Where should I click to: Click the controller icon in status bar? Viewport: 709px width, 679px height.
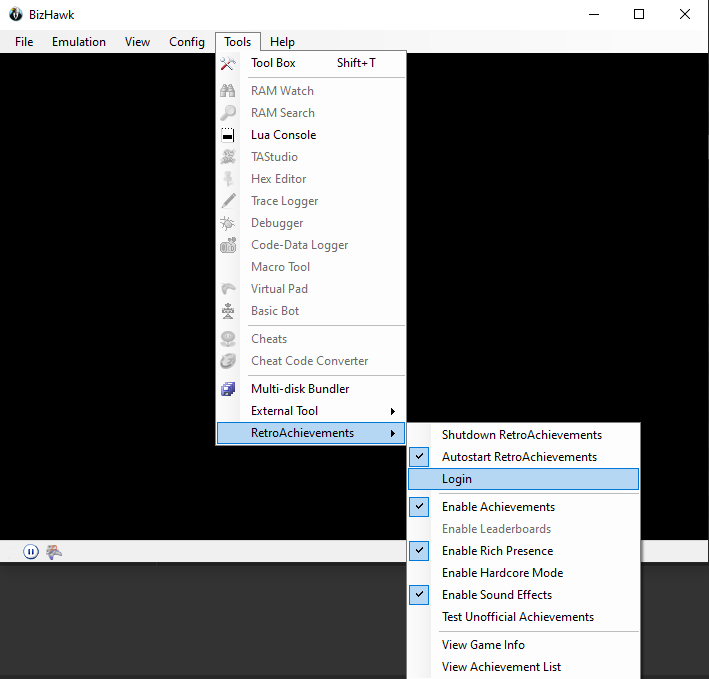pyautogui.click(x=54, y=552)
